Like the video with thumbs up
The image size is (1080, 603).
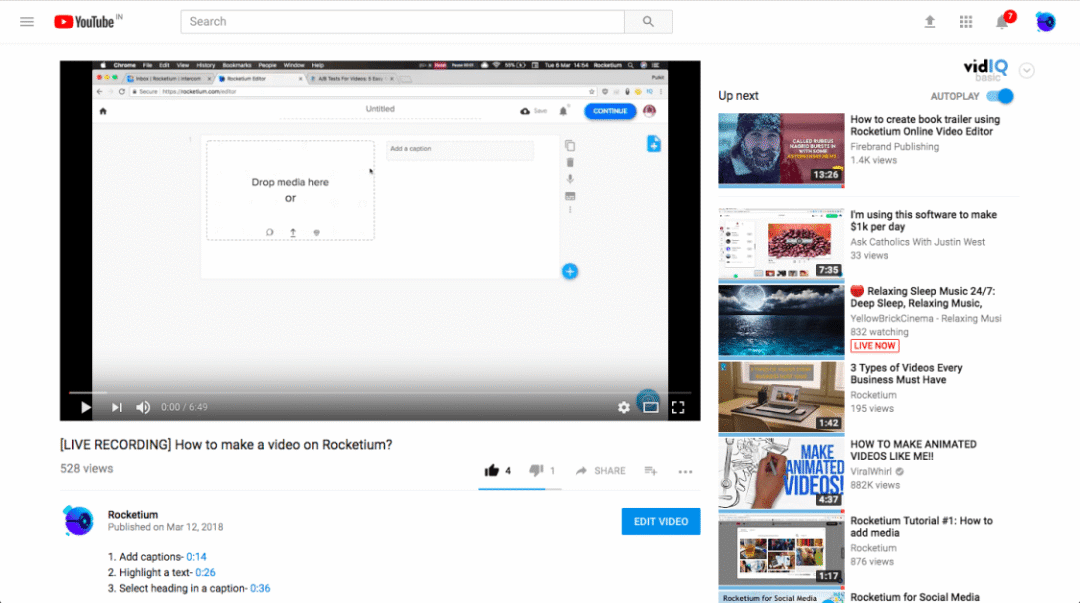[492, 470]
